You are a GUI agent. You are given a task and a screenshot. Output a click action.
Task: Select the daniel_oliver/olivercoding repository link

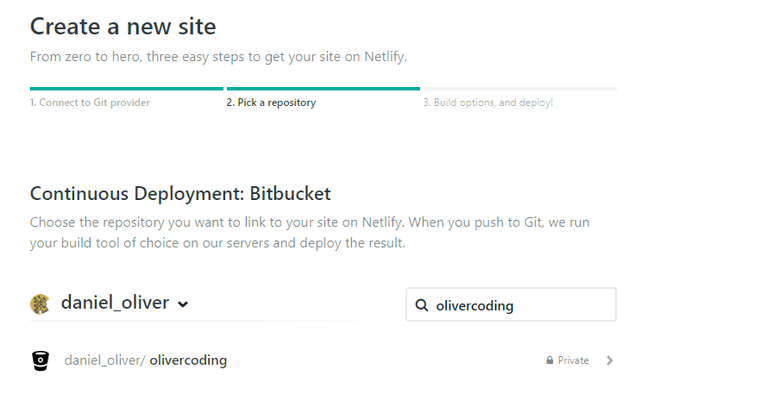click(145, 360)
